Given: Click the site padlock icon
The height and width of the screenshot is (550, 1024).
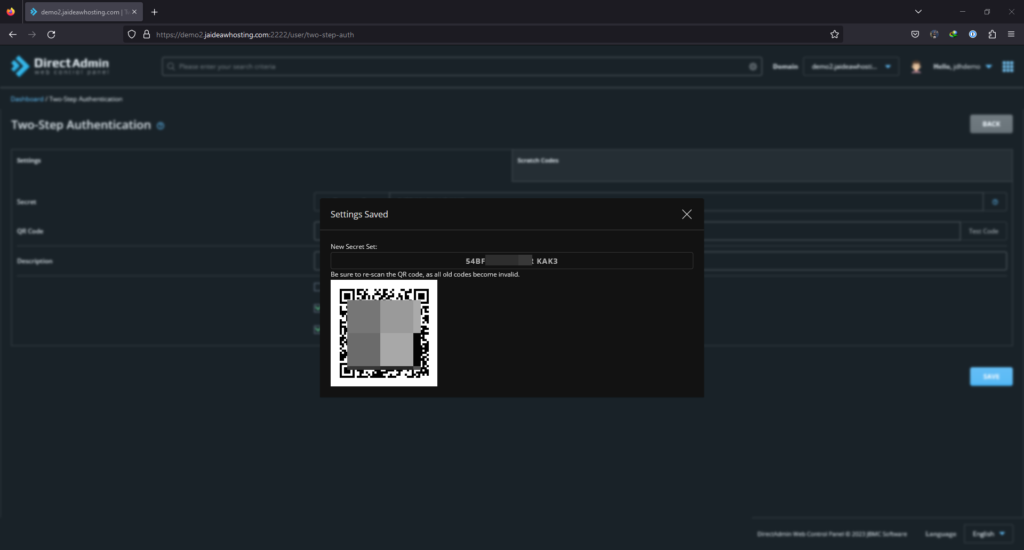Looking at the screenshot, I should tap(146, 35).
